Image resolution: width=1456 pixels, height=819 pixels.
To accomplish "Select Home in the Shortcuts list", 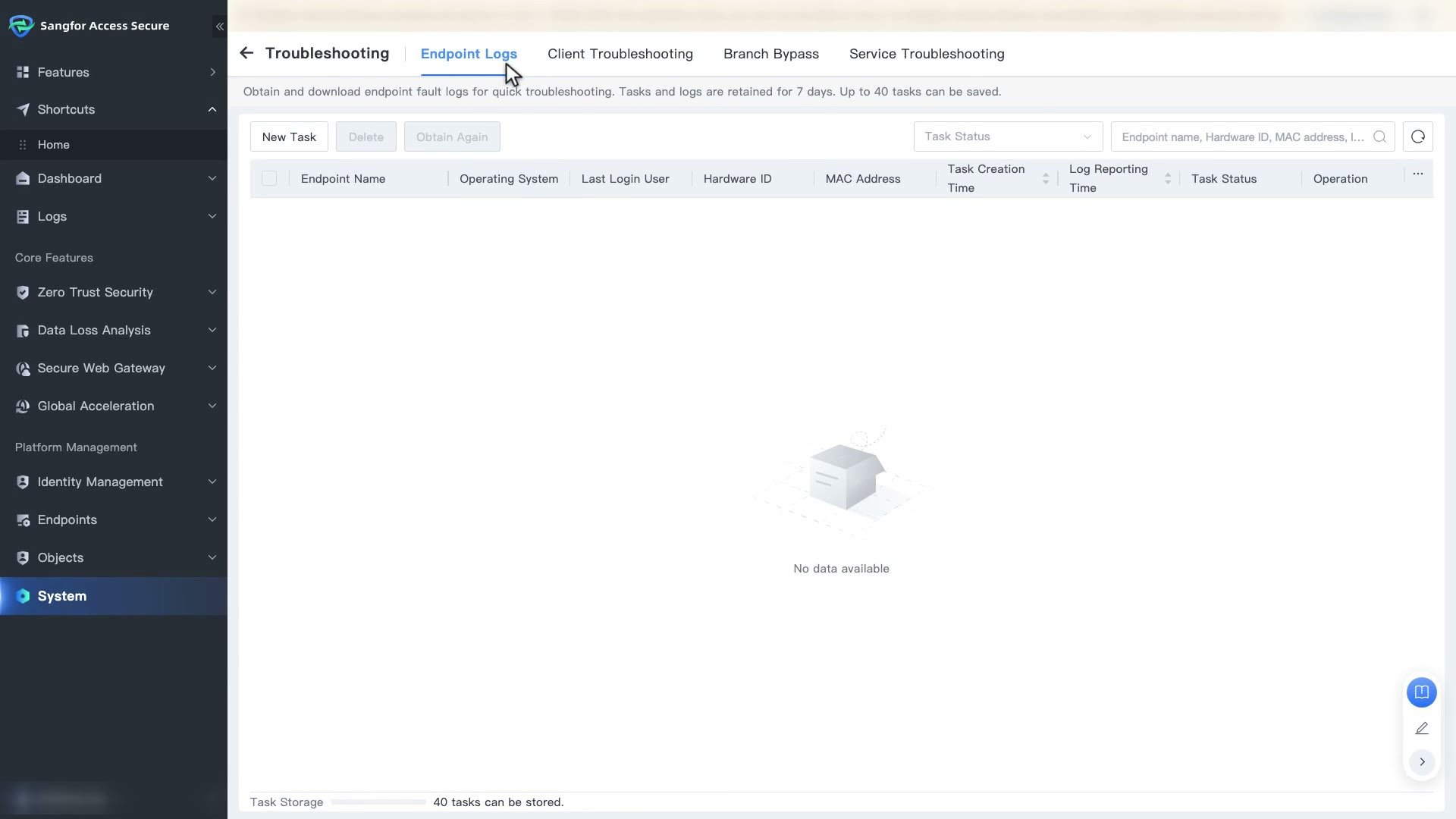I will click(x=114, y=145).
